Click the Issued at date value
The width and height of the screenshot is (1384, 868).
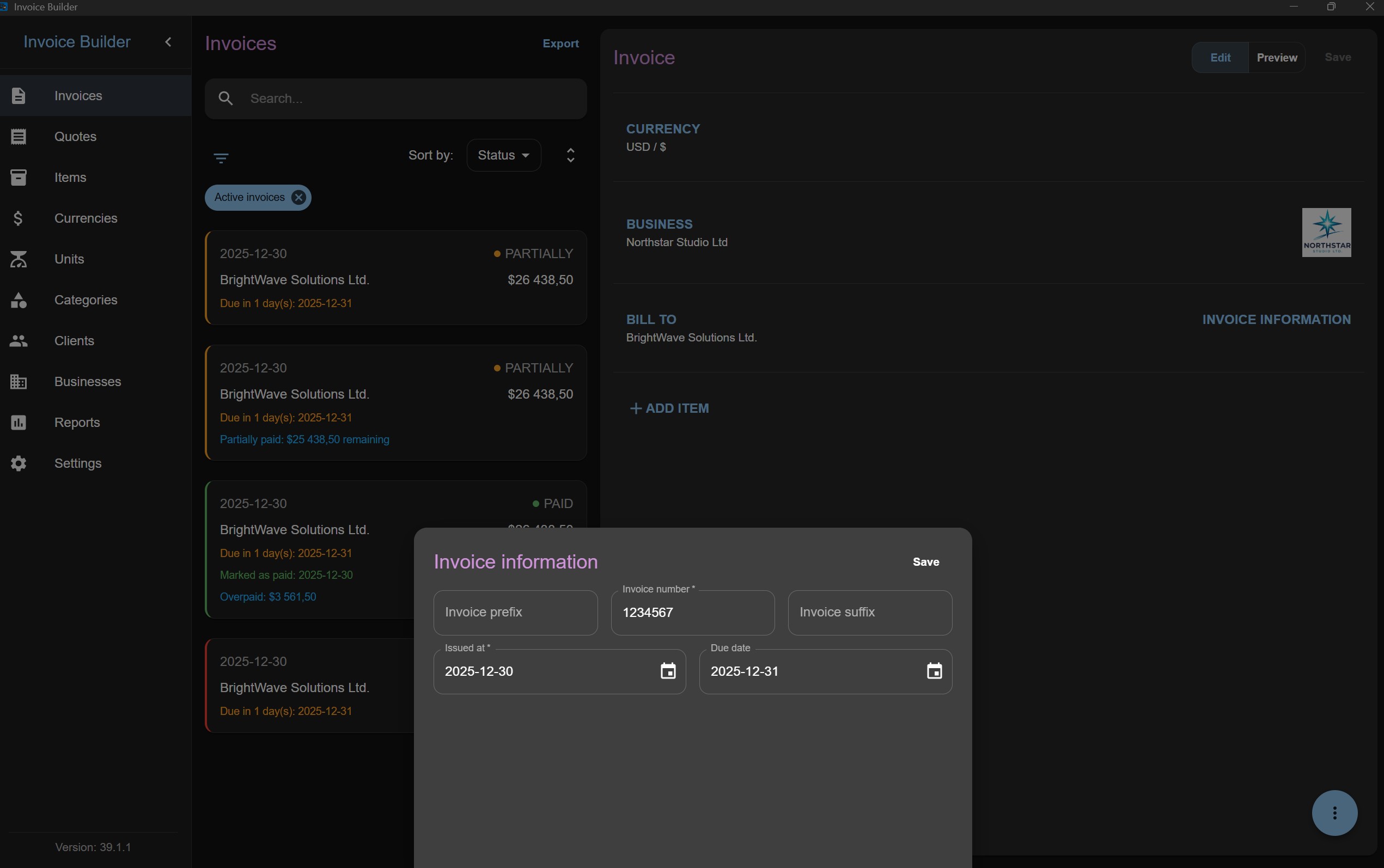(x=479, y=671)
